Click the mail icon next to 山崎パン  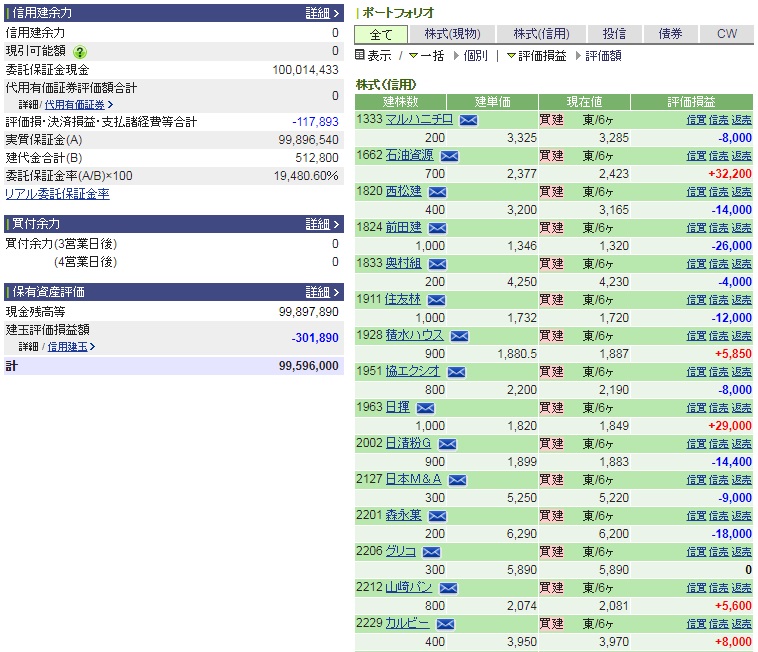pyautogui.click(x=448, y=588)
